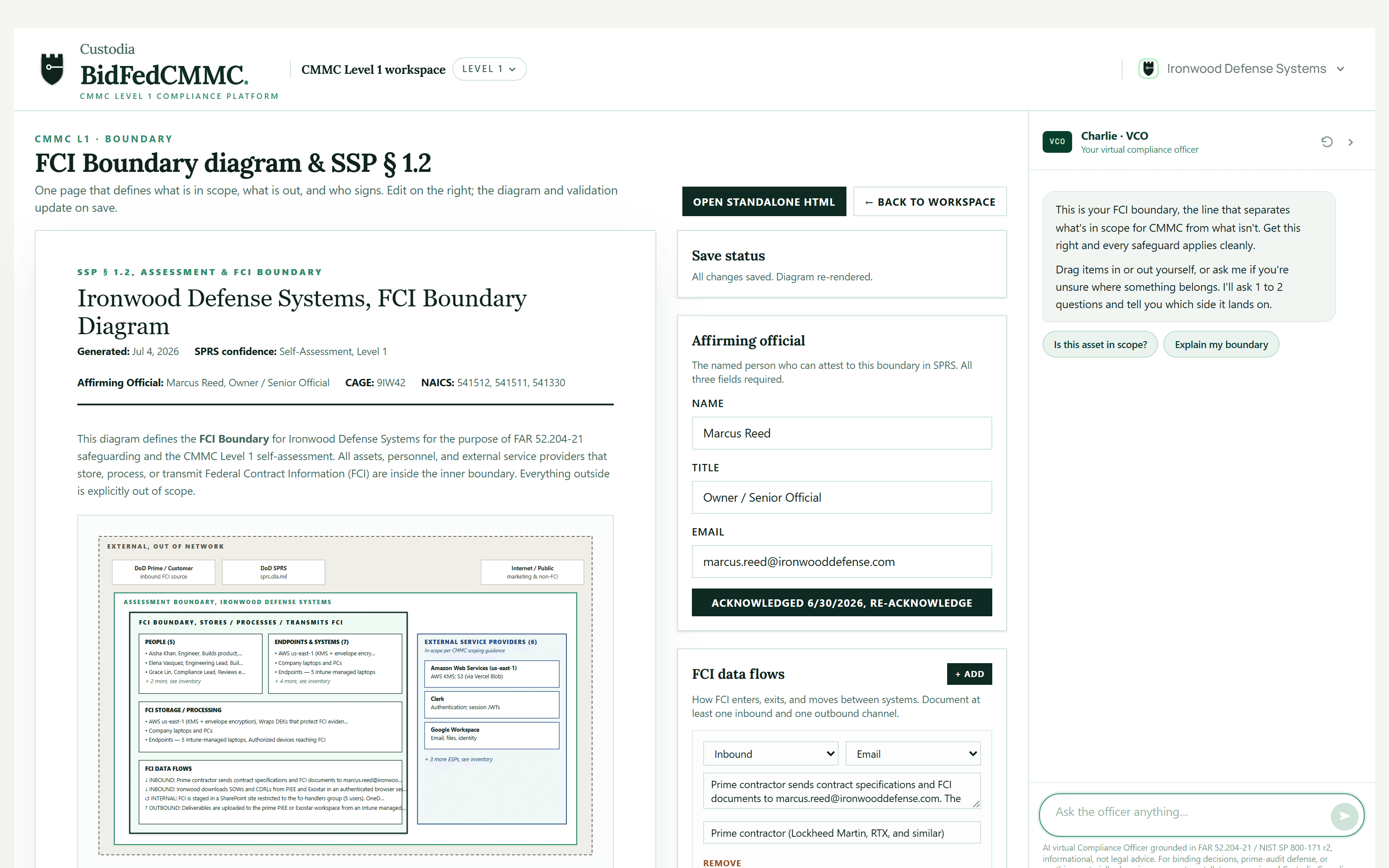Click the BidFedCMMC shield logo
Image resolution: width=1389 pixels, height=868 pixels.
[x=52, y=69]
